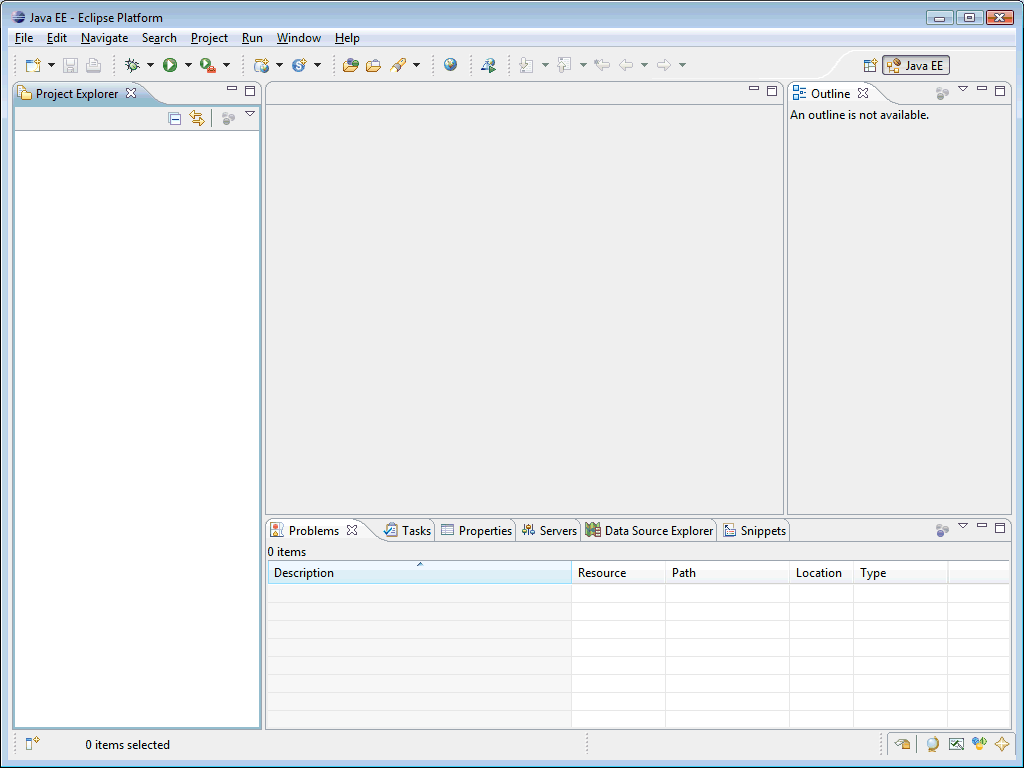Switch to the Properties tab

(x=477, y=530)
